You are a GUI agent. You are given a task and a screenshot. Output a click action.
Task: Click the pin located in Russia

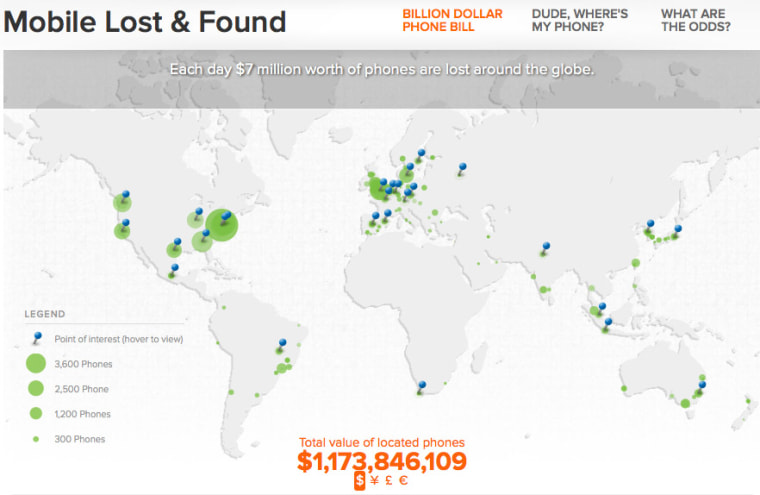pos(461,167)
